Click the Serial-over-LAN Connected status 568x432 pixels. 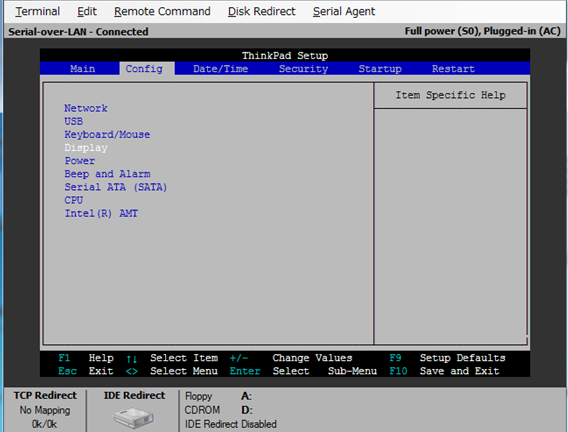click(78, 32)
